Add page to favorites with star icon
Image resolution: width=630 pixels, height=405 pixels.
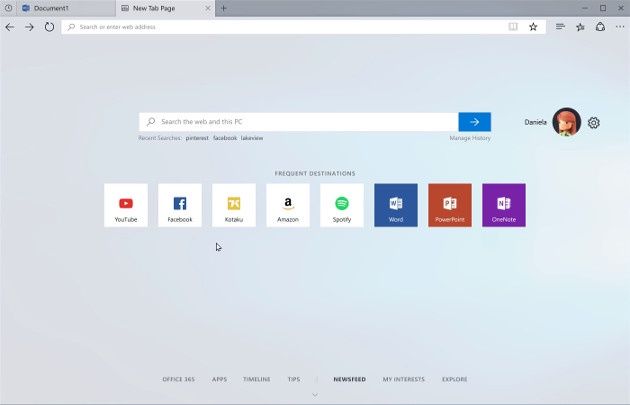(533, 27)
